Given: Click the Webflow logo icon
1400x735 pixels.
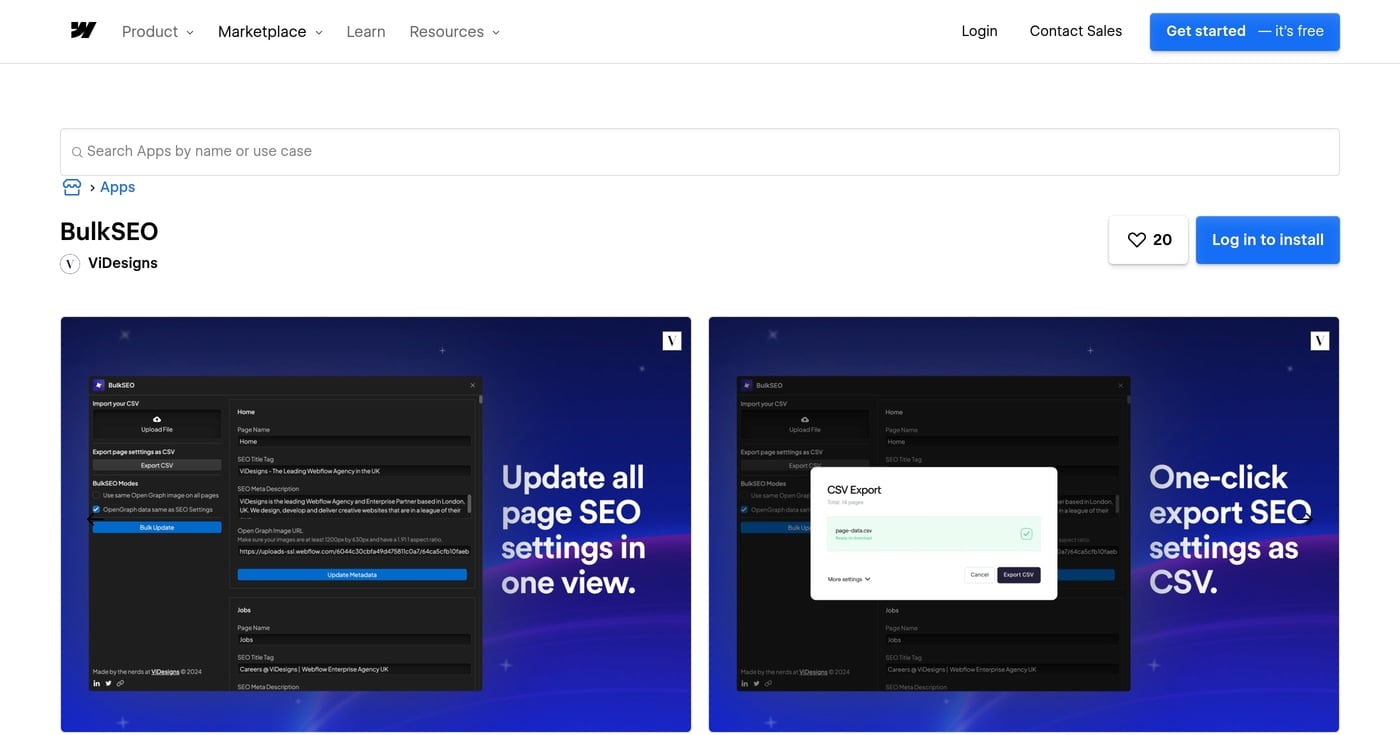Looking at the screenshot, I should pos(83,31).
